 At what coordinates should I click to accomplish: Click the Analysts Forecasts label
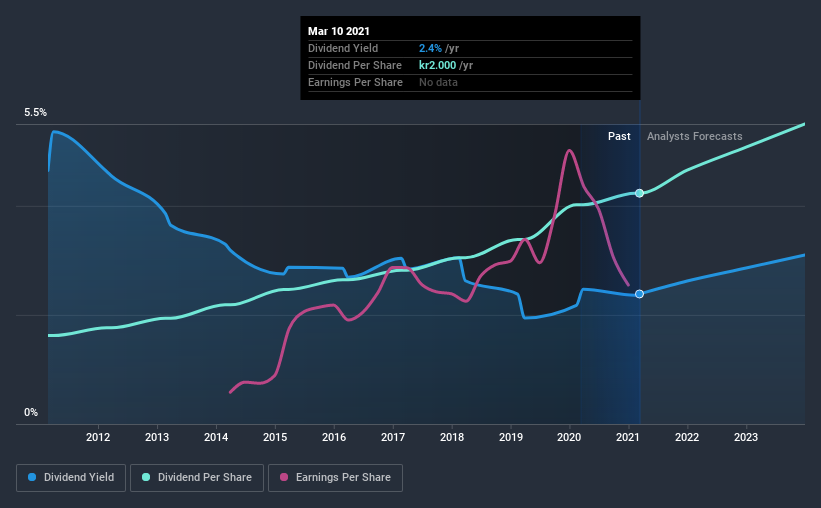click(x=694, y=136)
